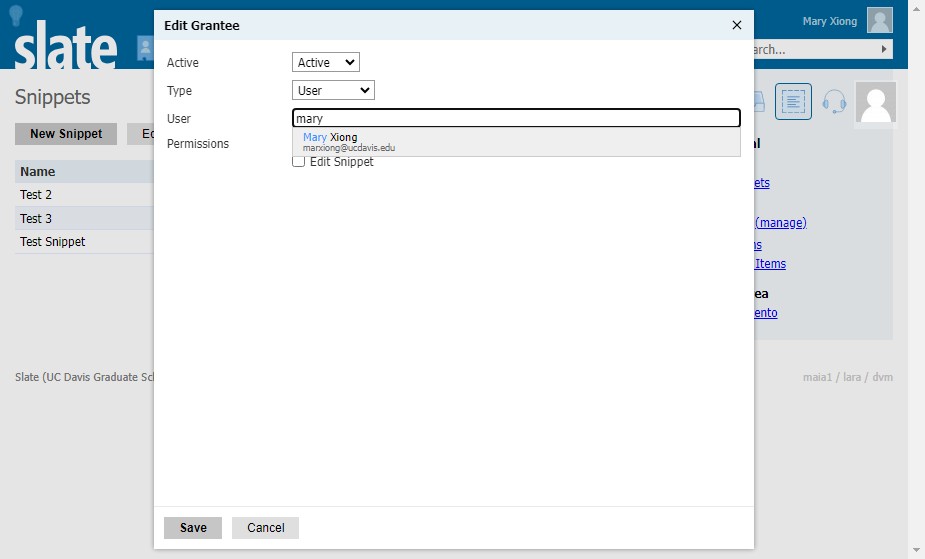Screen dimensions: 925x559
Task: Open the Test 3 snippet row
Action: pyautogui.click(x=84, y=218)
